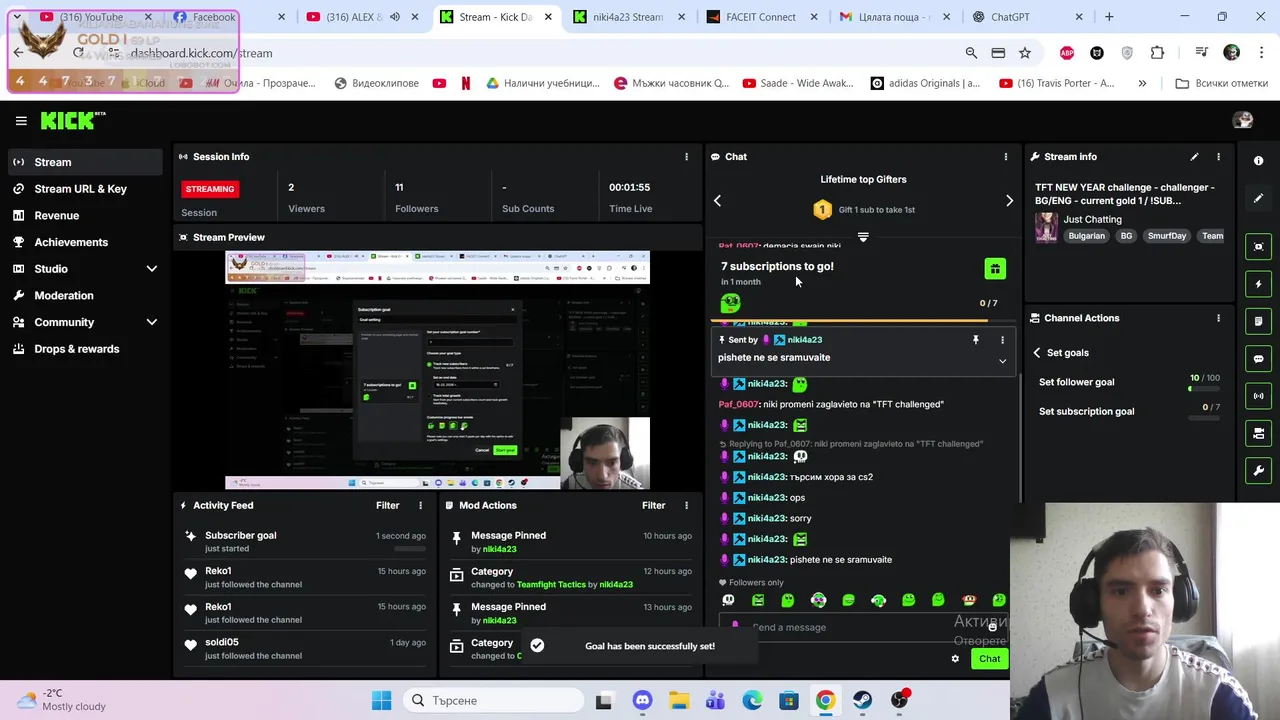Image resolution: width=1280 pixels, height=720 pixels.
Task: Switch to the FACEIT Connect browser tab
Action: click(x=763, y=17)
